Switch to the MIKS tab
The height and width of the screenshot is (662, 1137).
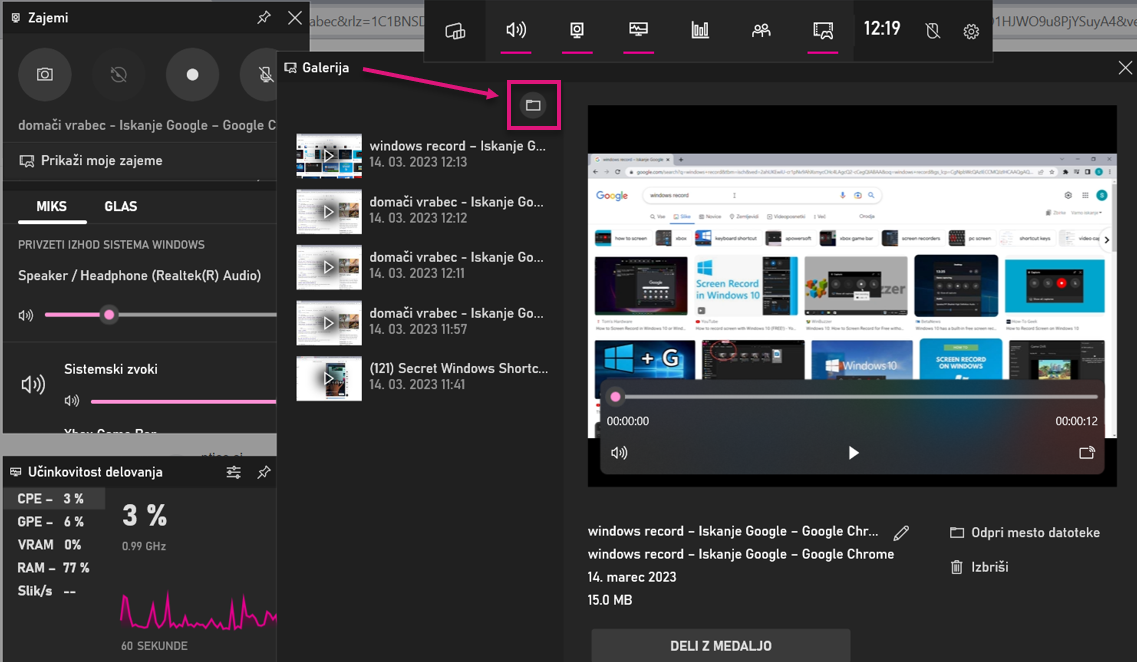pos(51,207)
